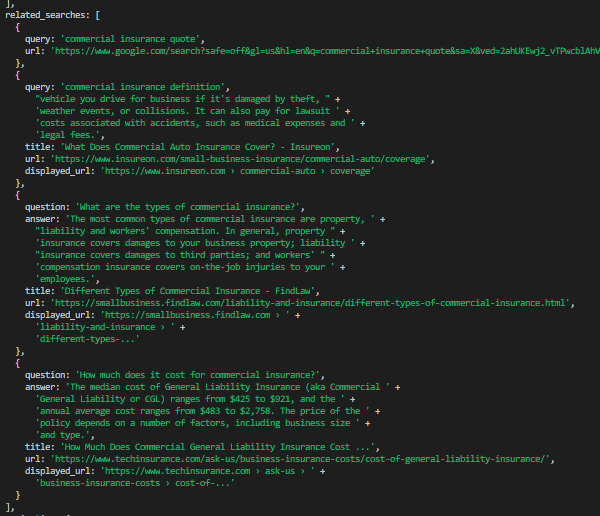The image size is (600, 516).
Task: Click the 'liability-and-insurance ›' string
Action: pos(105,327)
